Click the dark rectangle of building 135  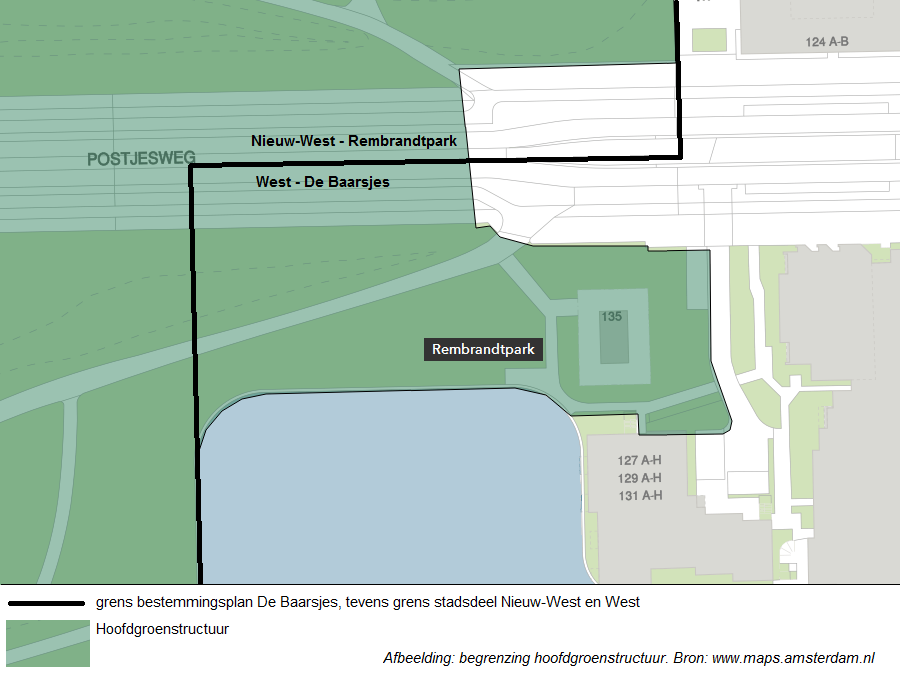pos(614,342)
